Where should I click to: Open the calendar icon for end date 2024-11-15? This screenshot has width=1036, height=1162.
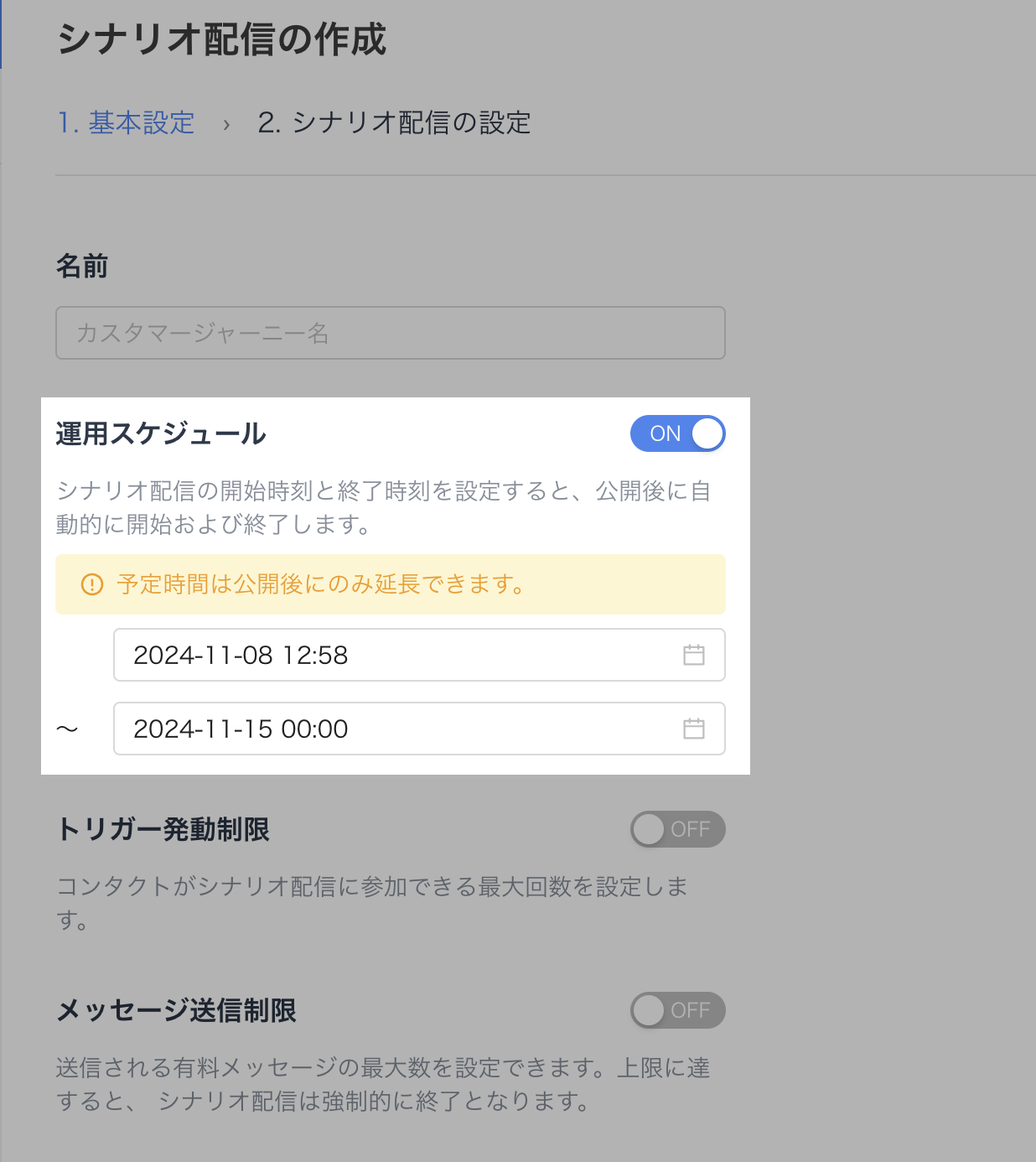pyautogui.click(x=694, y=729)
